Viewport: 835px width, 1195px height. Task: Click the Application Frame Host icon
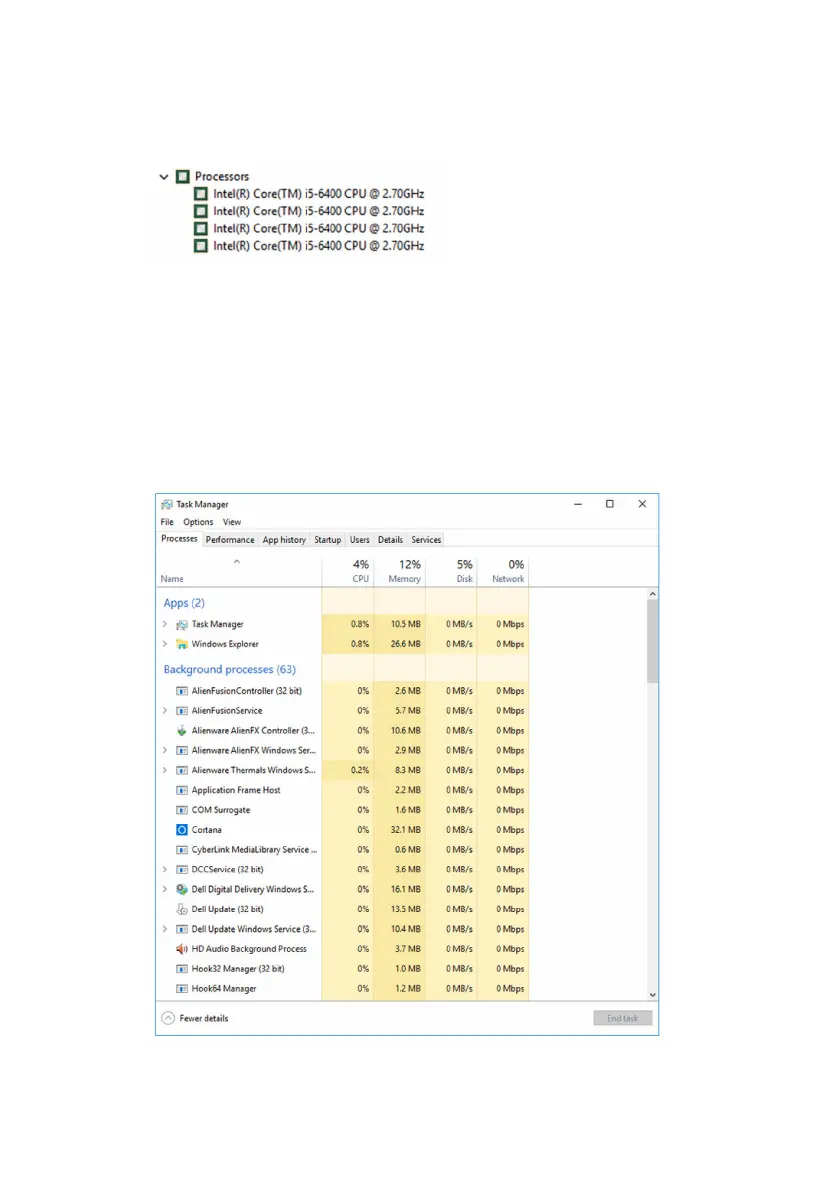click(181, 790)
